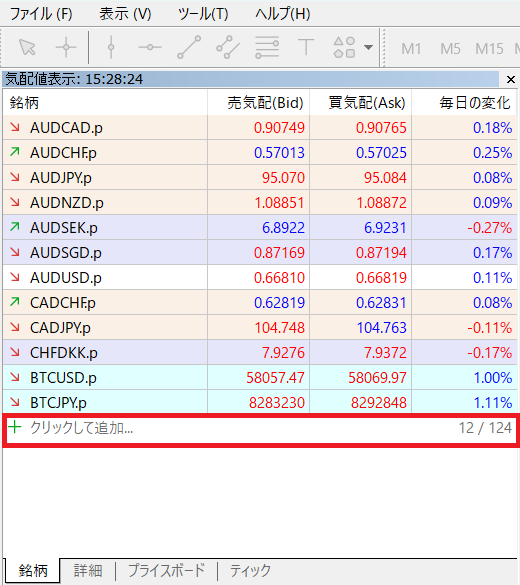Image resolution: width=520 pixels, height=585 pixels.
Task: Select the arrow cursor tool
Action: [27, 47]
